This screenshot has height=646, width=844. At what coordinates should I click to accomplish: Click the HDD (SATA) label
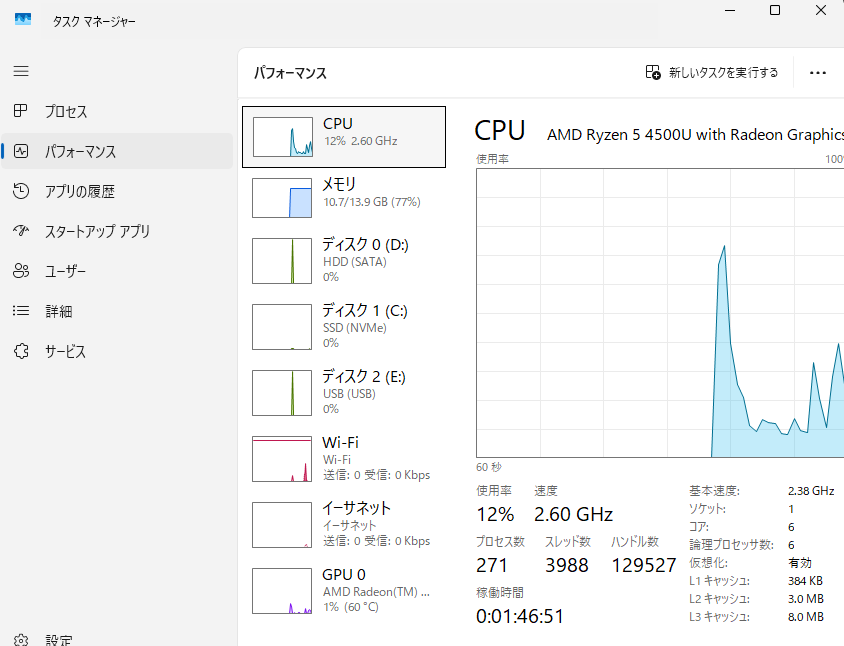[x=355, y=262]
